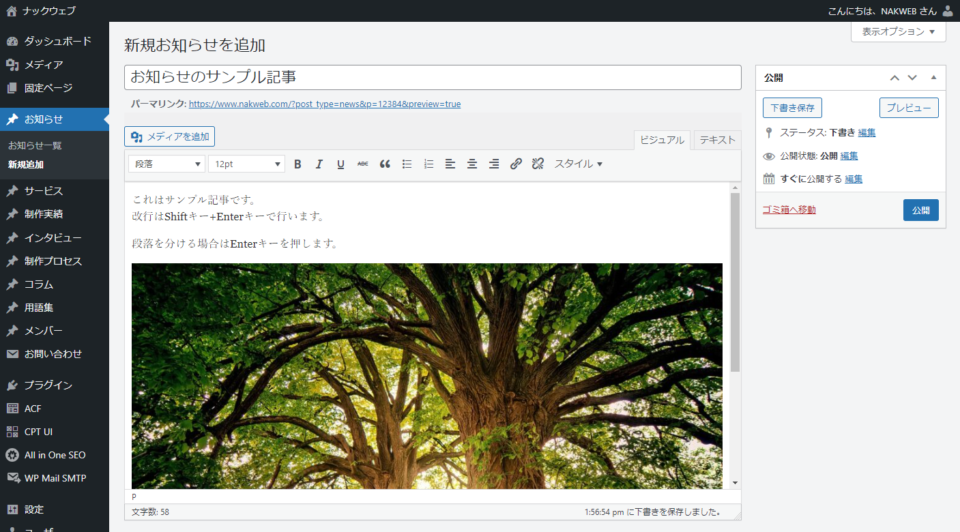Apply strikethrough formatting

(x=362, y=164)
